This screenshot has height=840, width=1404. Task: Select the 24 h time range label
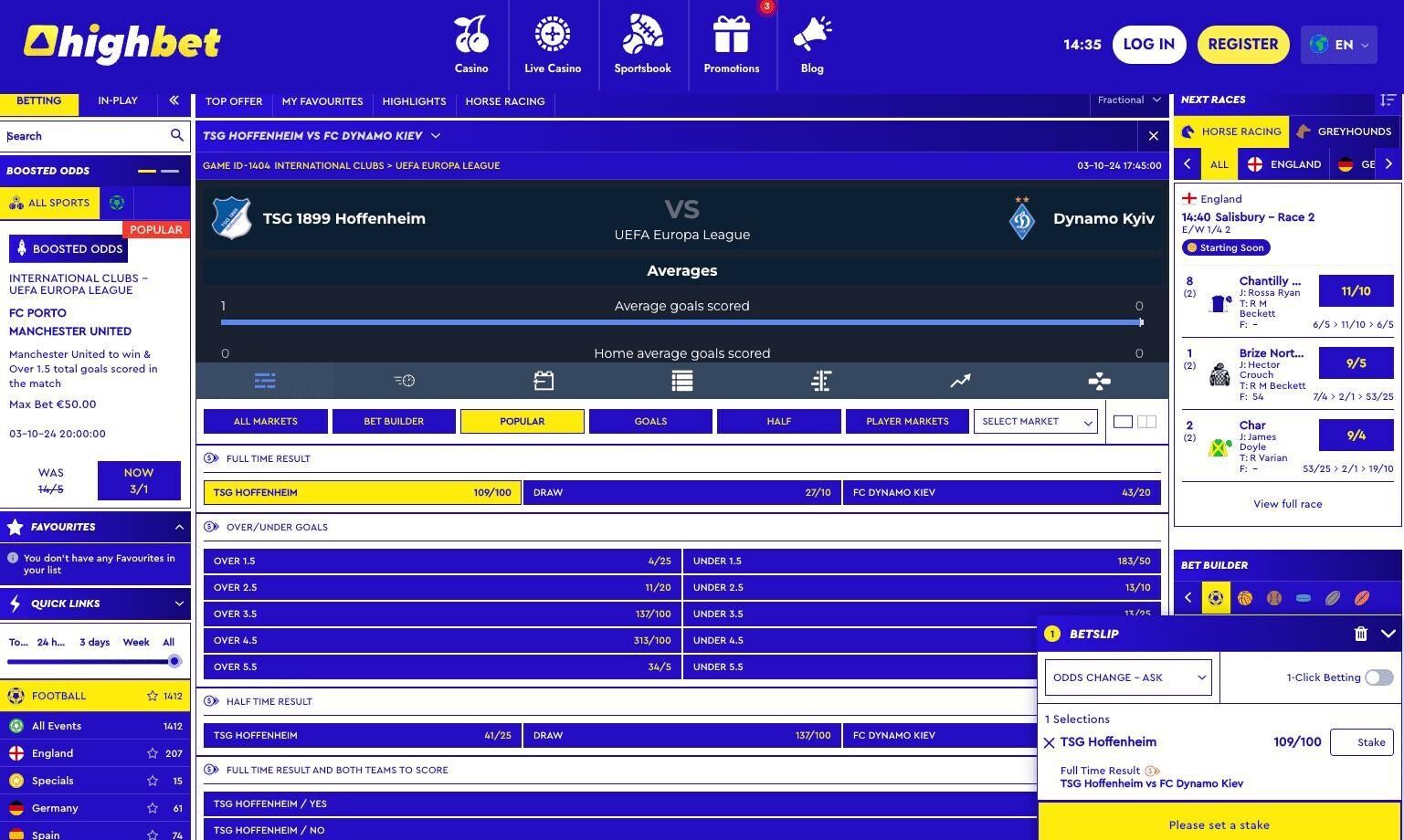[x=51, y=642]
